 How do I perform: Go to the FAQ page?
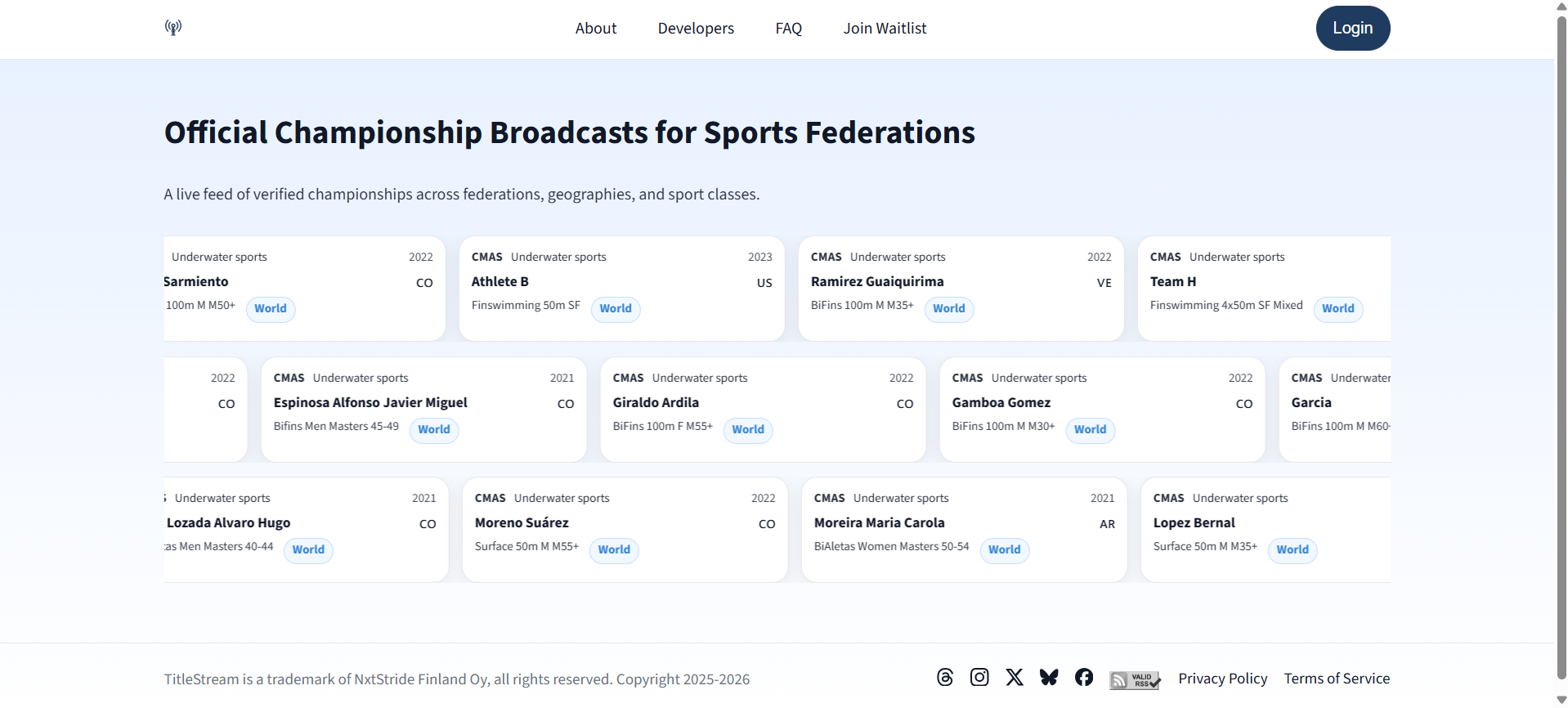click(x=788, y=29)
